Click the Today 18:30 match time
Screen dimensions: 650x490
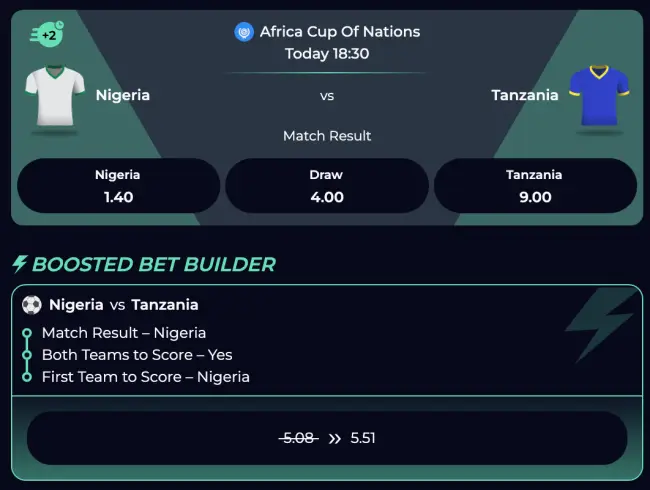326,54
